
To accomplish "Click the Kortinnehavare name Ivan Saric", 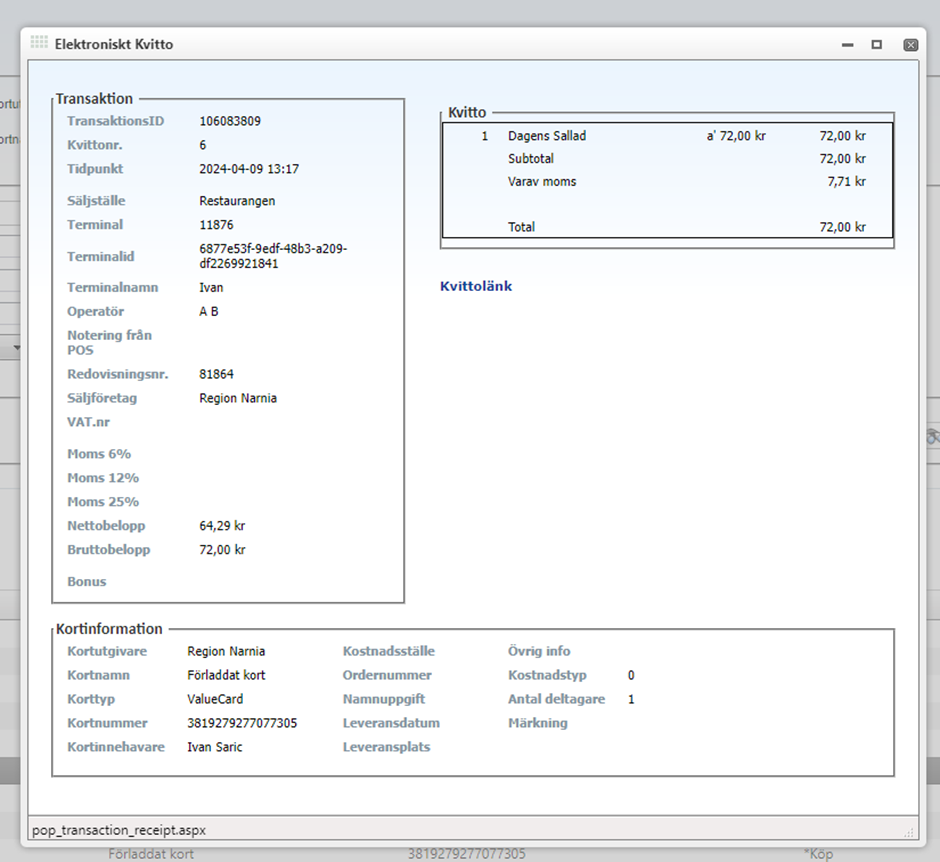I will point(215,747).
